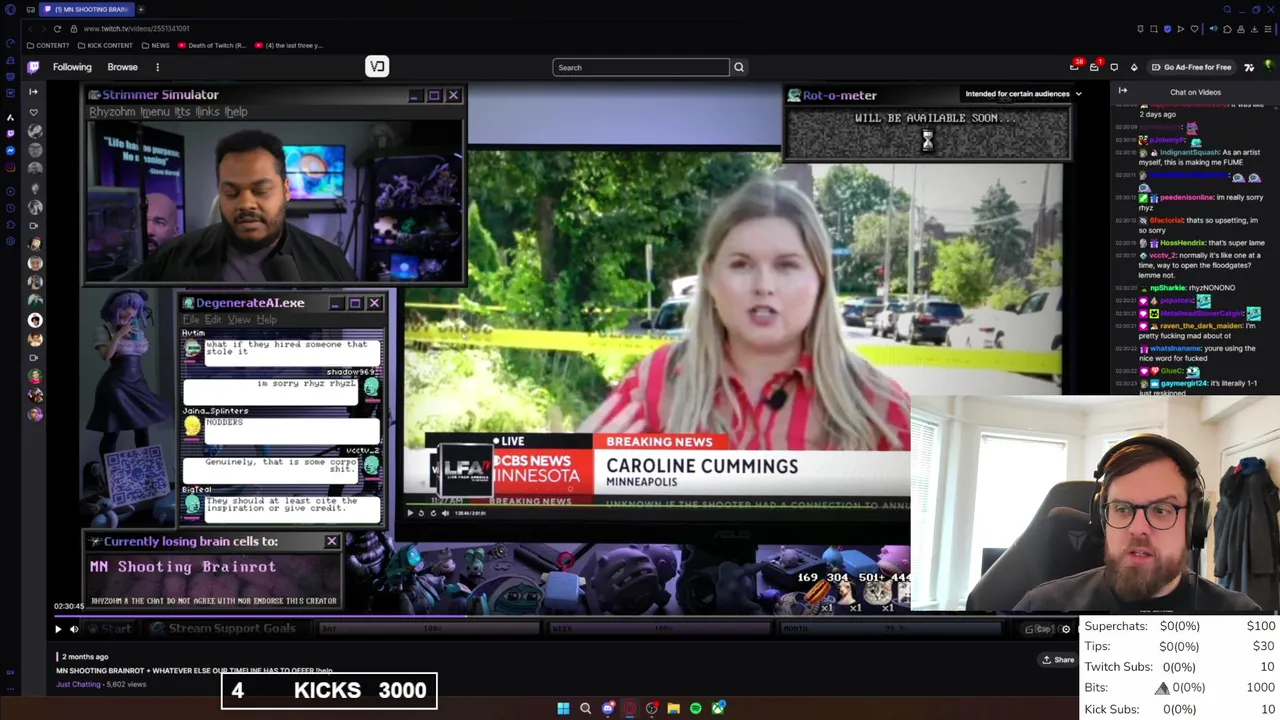Open the Browse page

pos(122,67)
